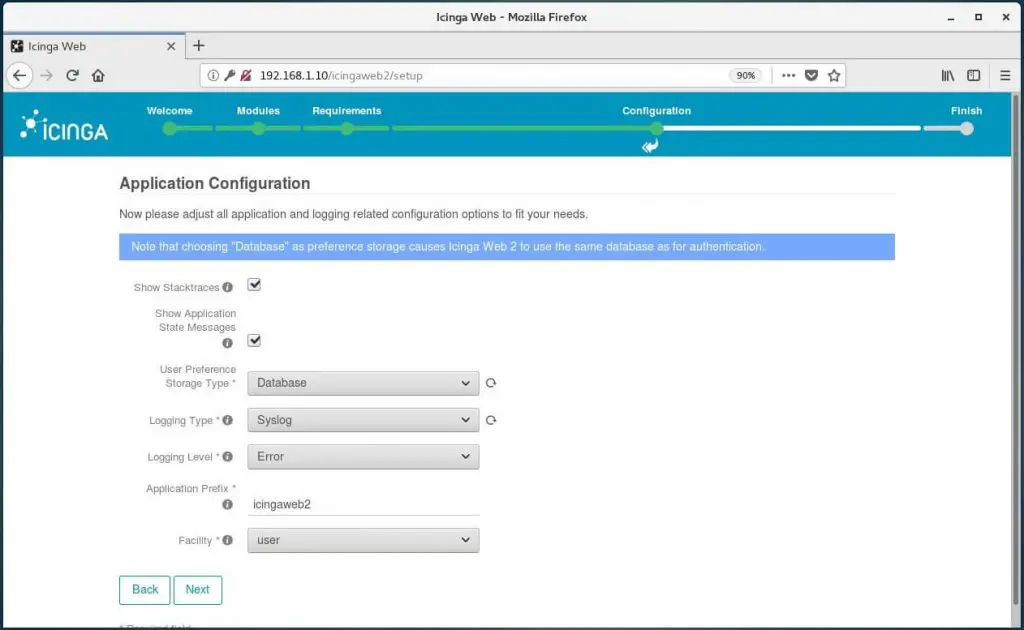Save page to Pocket icon
Screen dimensions: 1024x630
pyautogui.click(x=811, y=76)
